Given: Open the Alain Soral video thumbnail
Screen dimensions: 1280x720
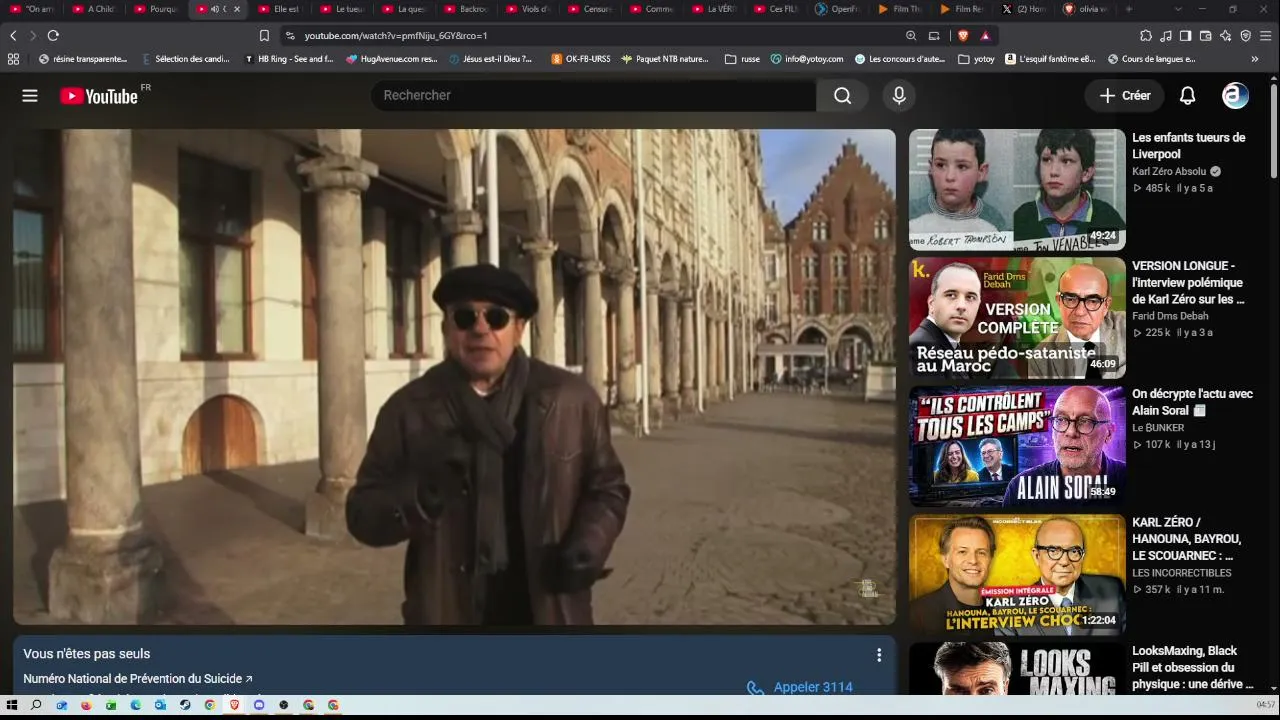Looking at the screenshot, I should [x=1017, y=446].
